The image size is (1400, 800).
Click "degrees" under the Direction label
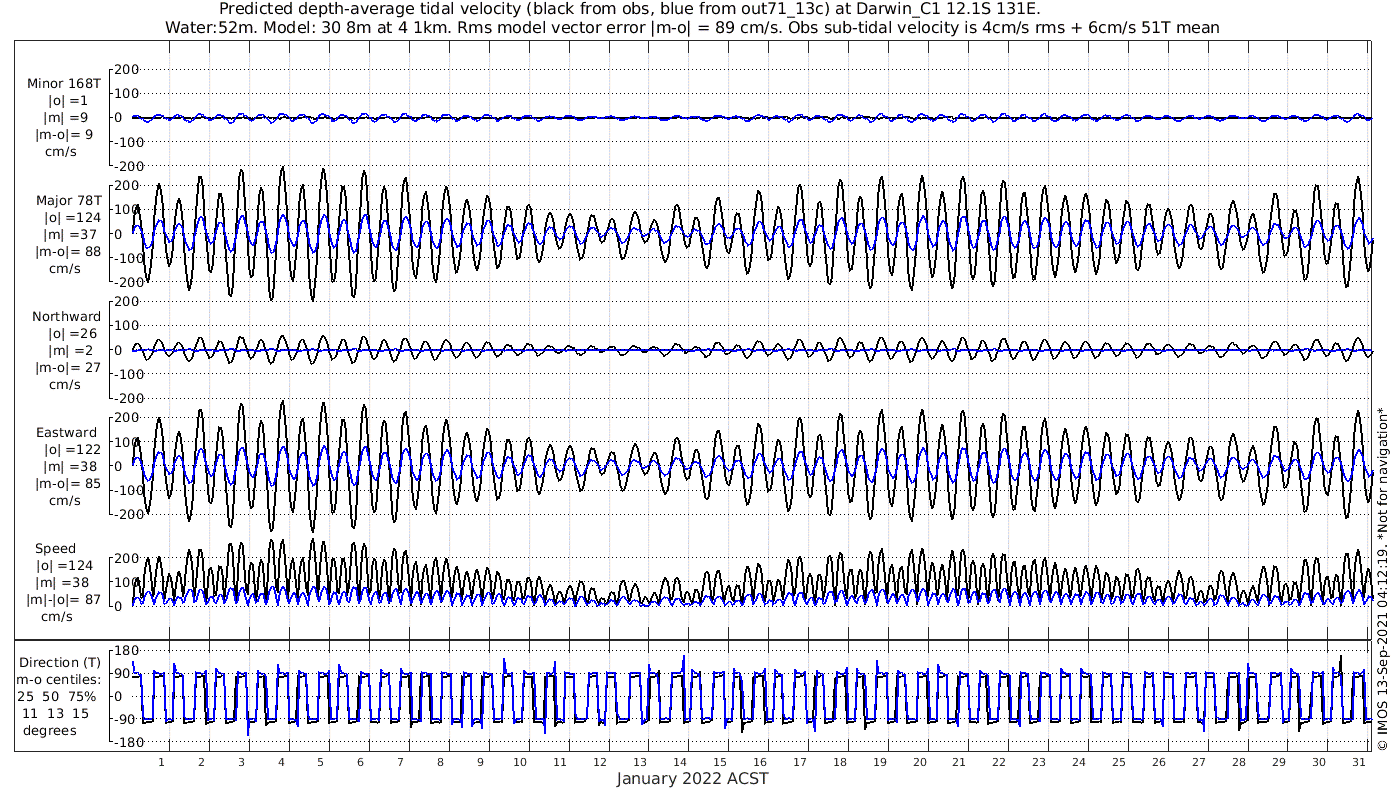pyautogui.click(x=50, y=731)
